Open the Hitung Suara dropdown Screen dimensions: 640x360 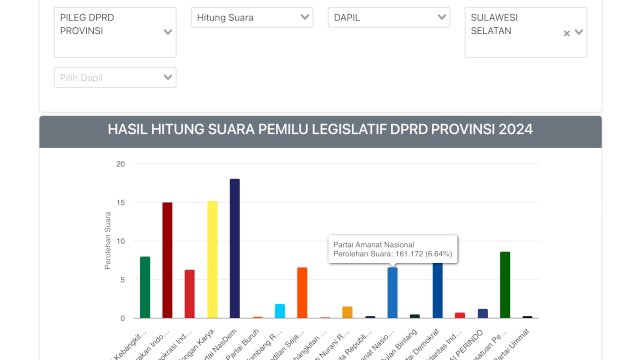pyautogui.click(x=252, y=18)
